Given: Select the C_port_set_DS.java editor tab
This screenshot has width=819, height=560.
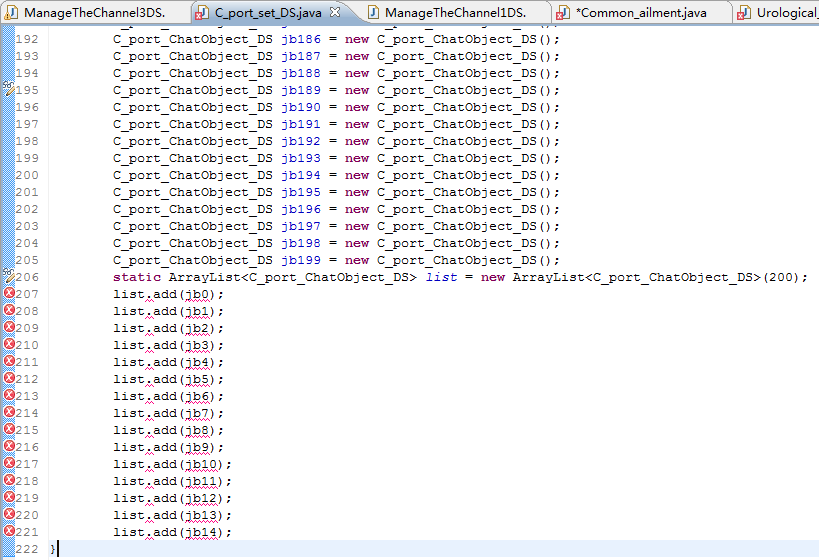Looking at the screenshot, I should pos(268,12).
